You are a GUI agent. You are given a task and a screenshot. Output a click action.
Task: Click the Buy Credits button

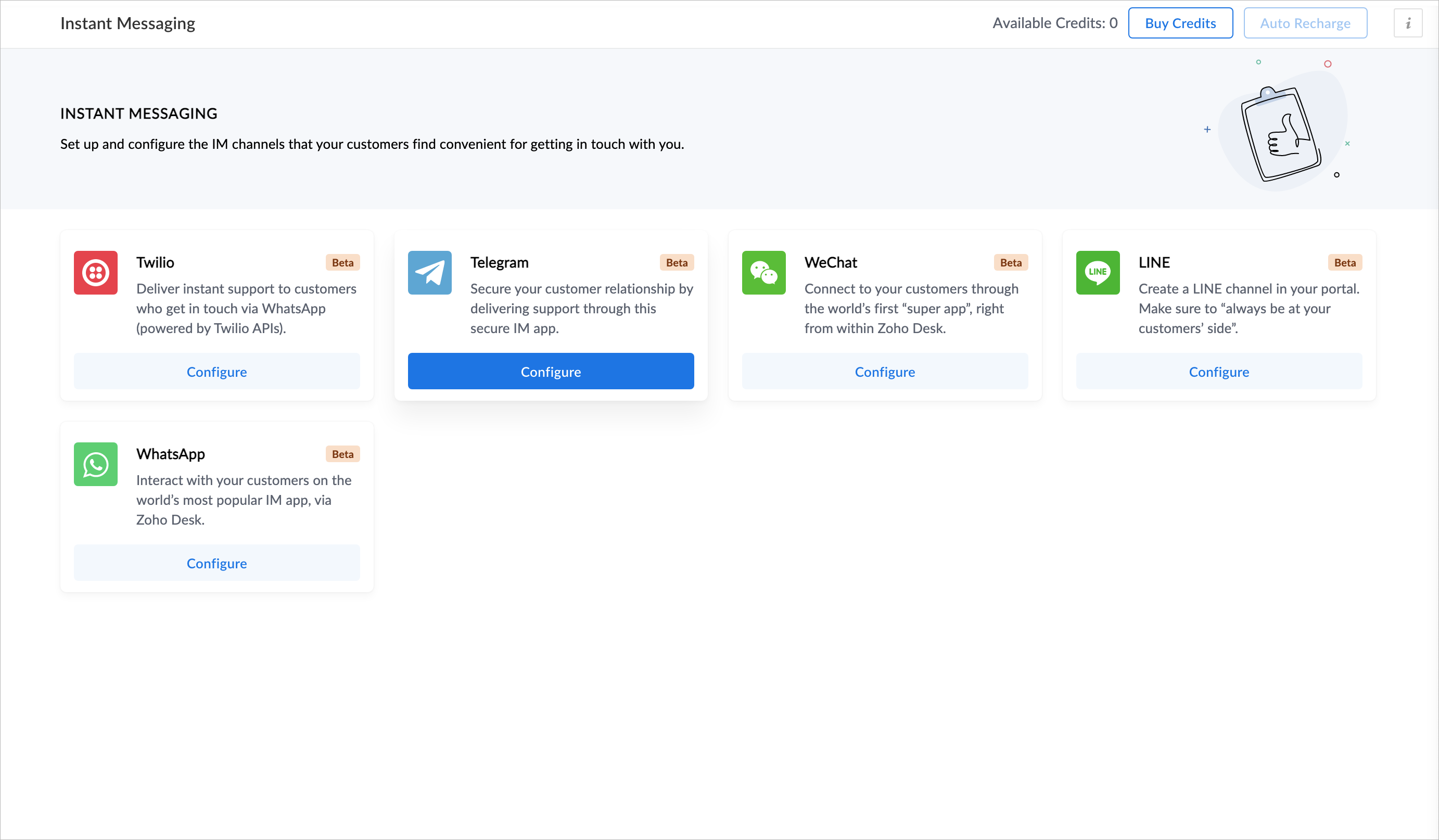(1180, 23)
